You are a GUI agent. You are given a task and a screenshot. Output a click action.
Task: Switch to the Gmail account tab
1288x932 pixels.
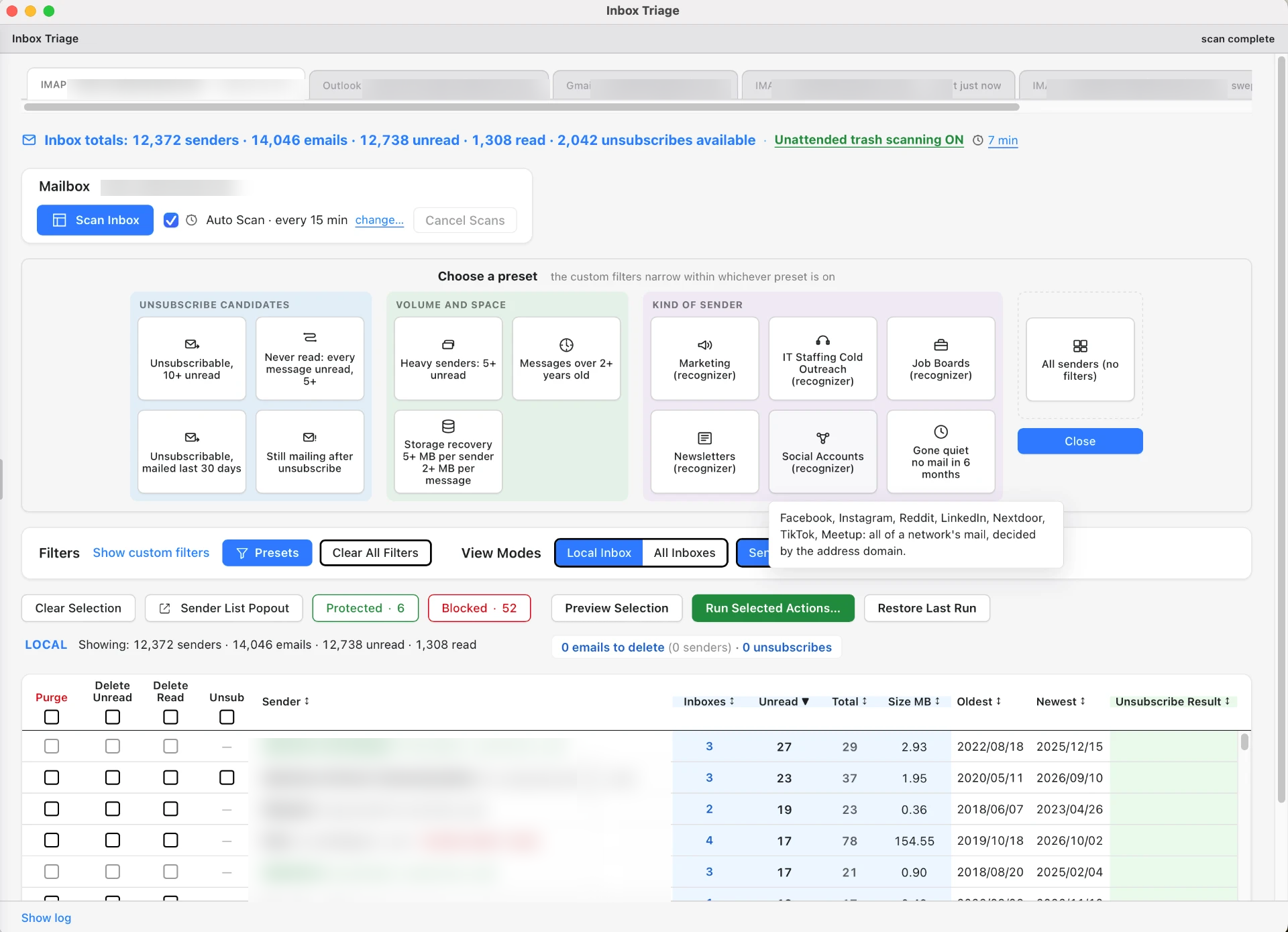[645, 85]
